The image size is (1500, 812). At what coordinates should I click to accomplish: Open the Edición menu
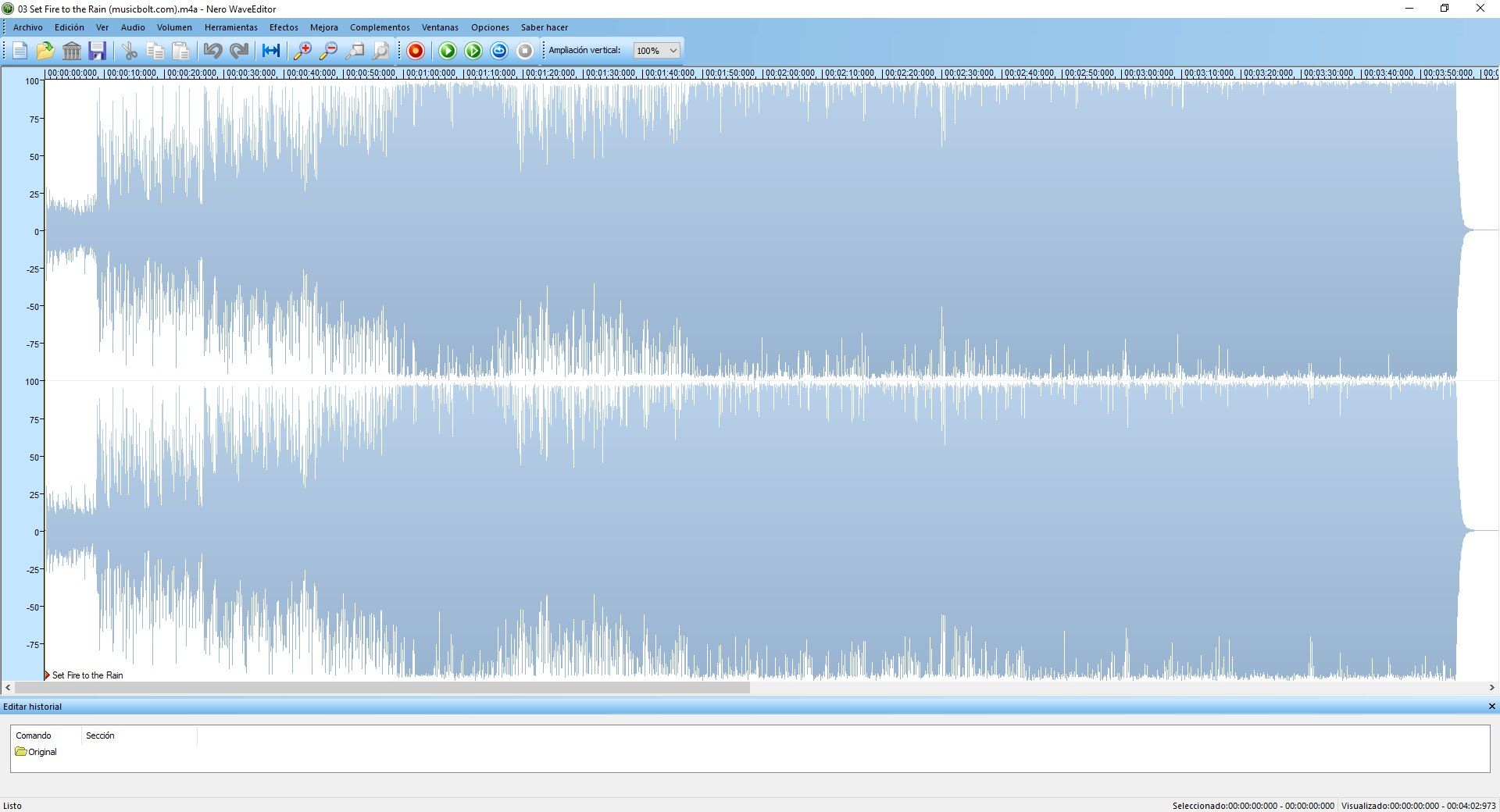pyautogui.click(x=70, y=27)
